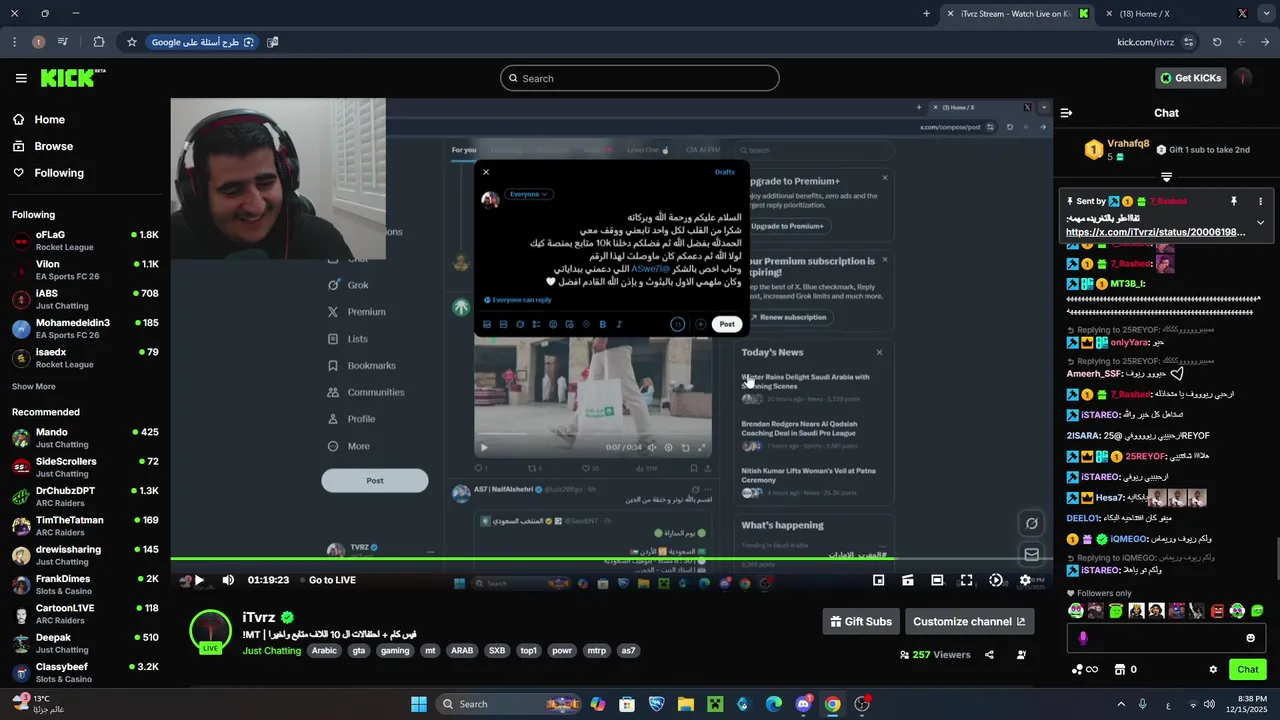Viewport: 1280px width, 720px height.
Task: Share the stream
Action: tap(989, 655)
